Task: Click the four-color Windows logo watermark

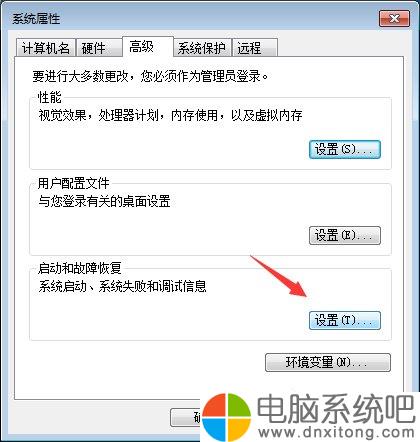Action: coord(227,417)
